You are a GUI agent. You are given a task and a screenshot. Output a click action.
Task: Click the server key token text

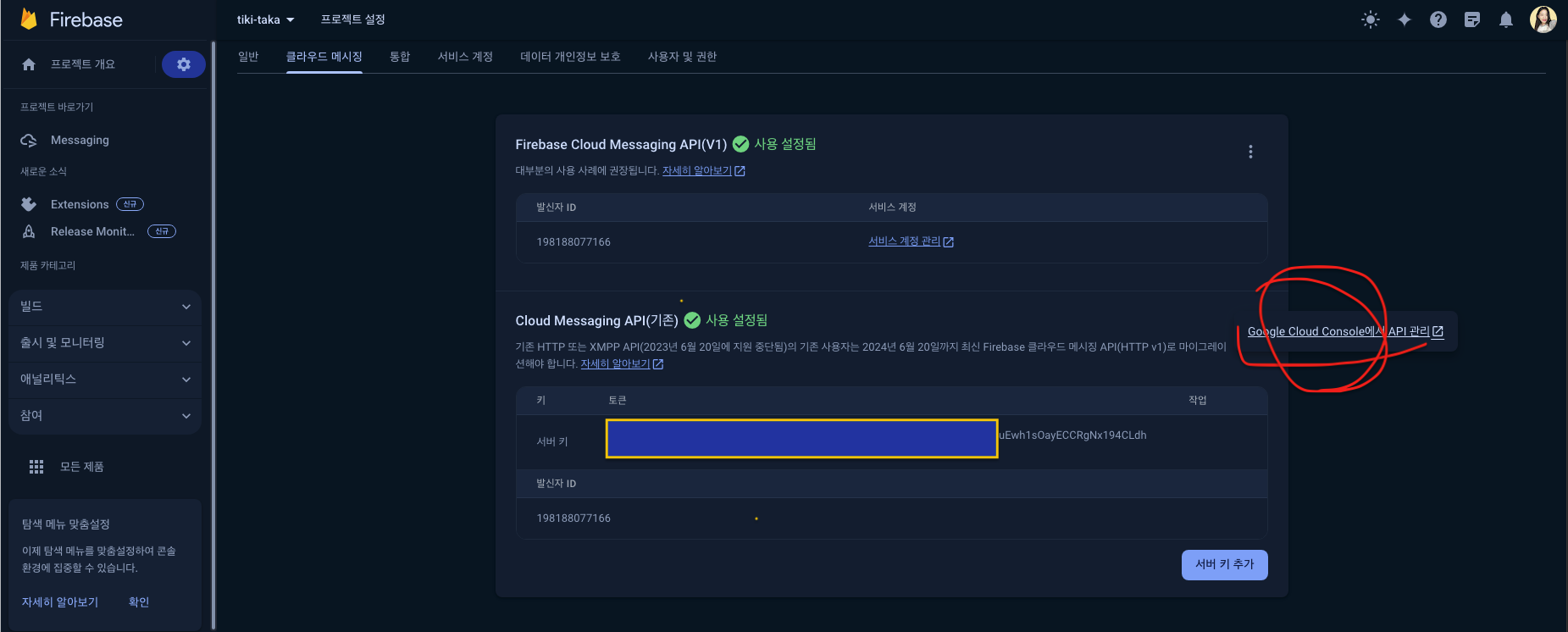[1072, 435]
